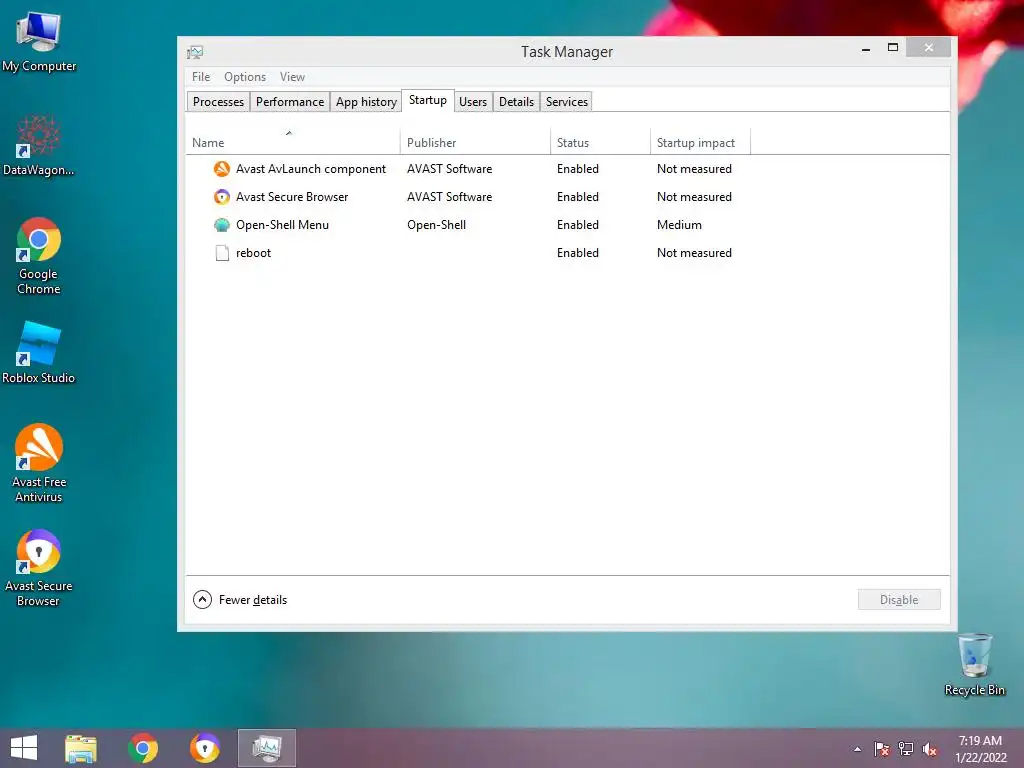Open Avast Free Antivirus desktop shortcut

[x=39, y=463]
